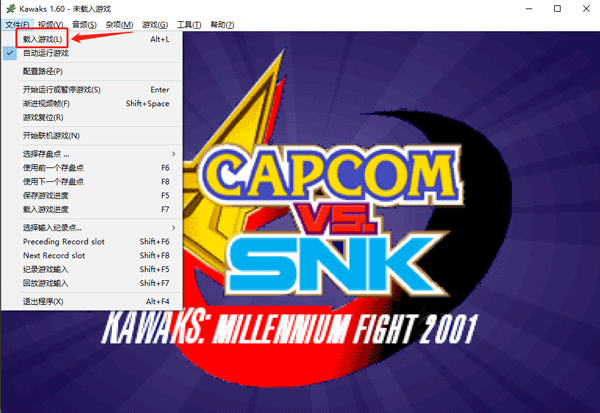This screenshot has width=600, height=413.
Task: Open the 游戏(G) menu
Action: click(x=155, y=24)
